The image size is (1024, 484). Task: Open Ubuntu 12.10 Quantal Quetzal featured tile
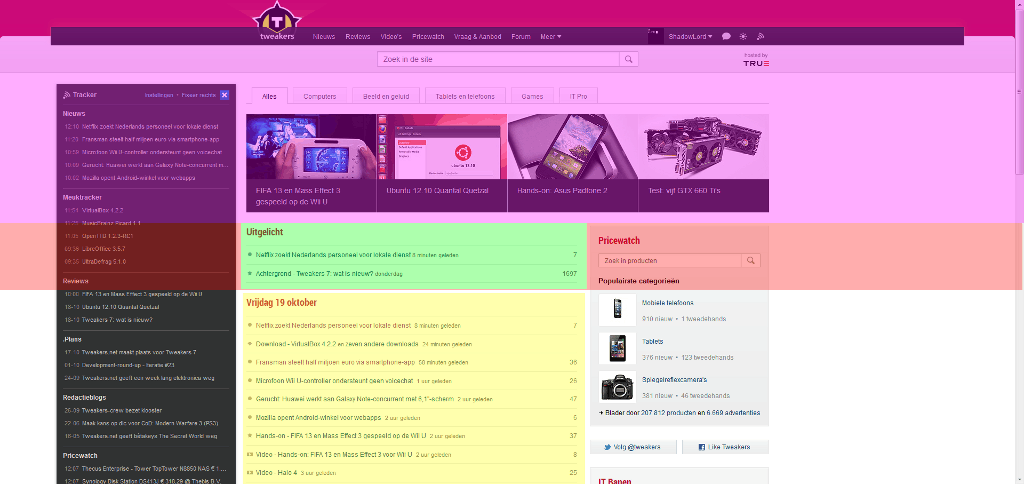click(441, 163)
